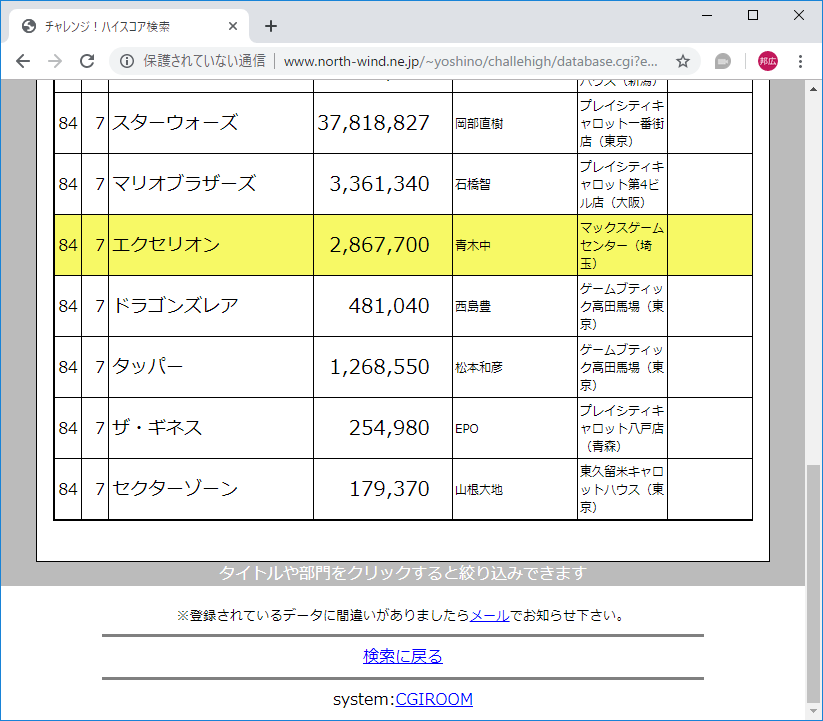
Task: Click the grayed-out forward navigation arrow
Action: coord(55,61)
